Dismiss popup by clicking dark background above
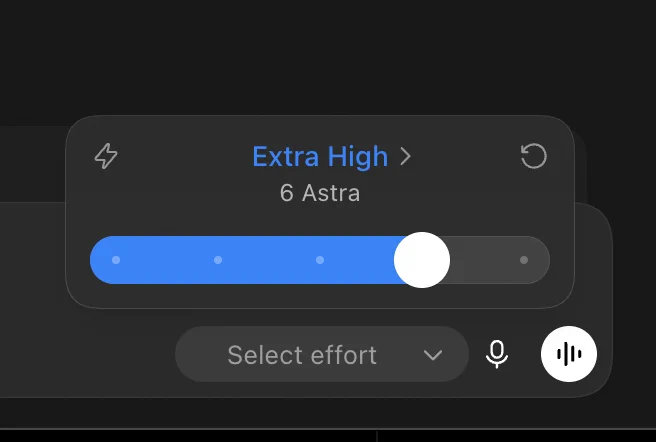The width and height of the screenshot is (656, 442). (328, 54)
